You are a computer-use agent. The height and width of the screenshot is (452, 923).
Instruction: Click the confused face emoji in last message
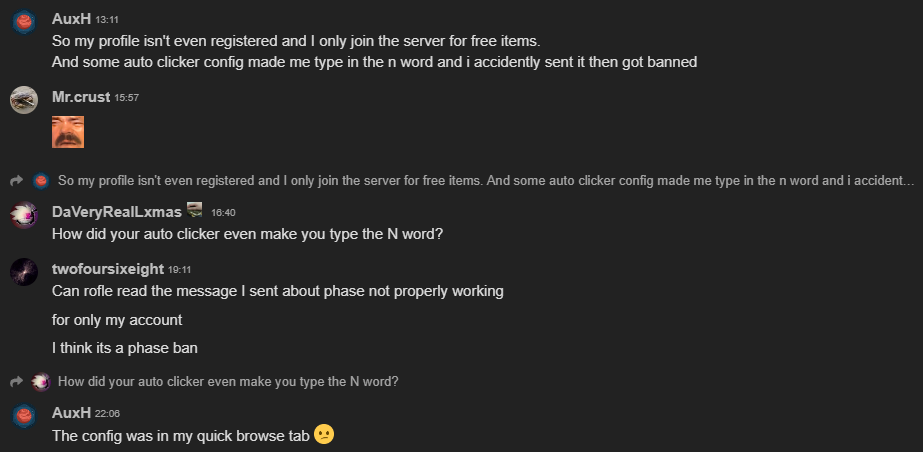pos(324,434)
